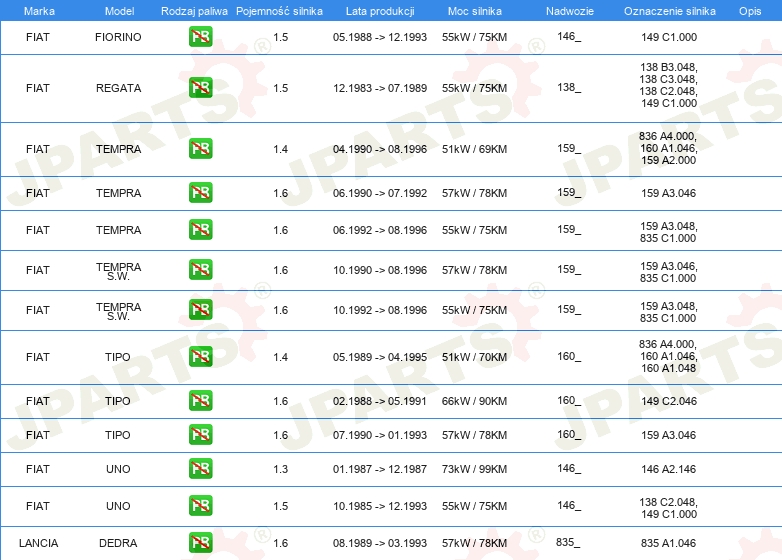Viewport: 782px width, 560px height.
Task: Click the date range 10.1985 -> 12.1993
Action: 380,506
